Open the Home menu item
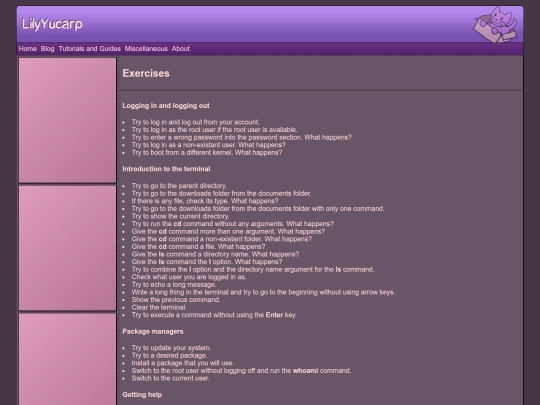The image size is (540, 405). [28, 49]
